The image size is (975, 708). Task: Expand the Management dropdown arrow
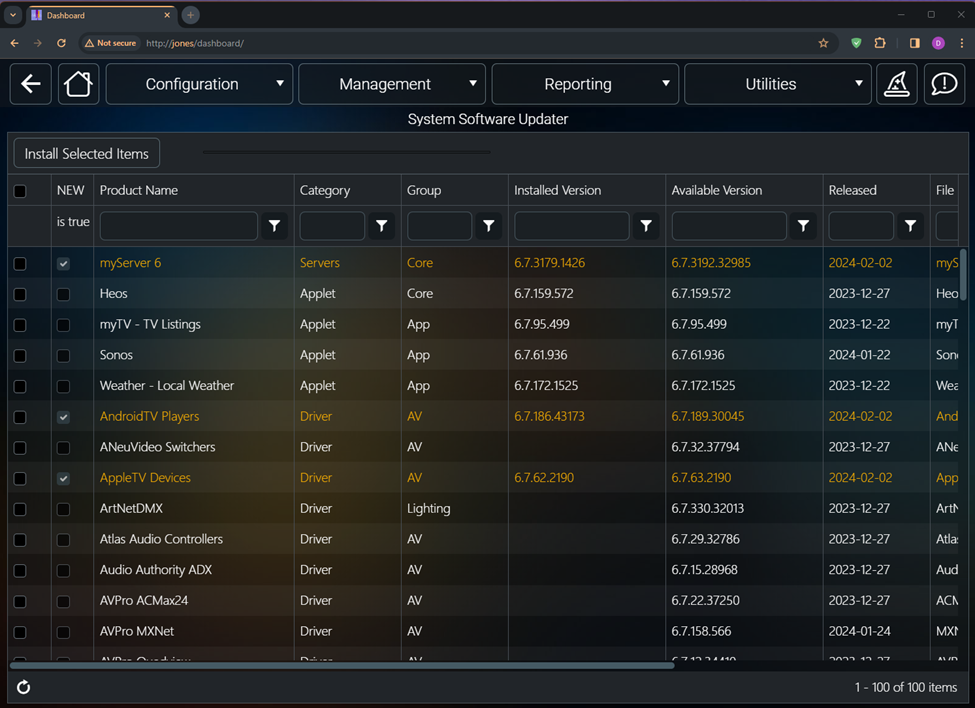point(473,83)
